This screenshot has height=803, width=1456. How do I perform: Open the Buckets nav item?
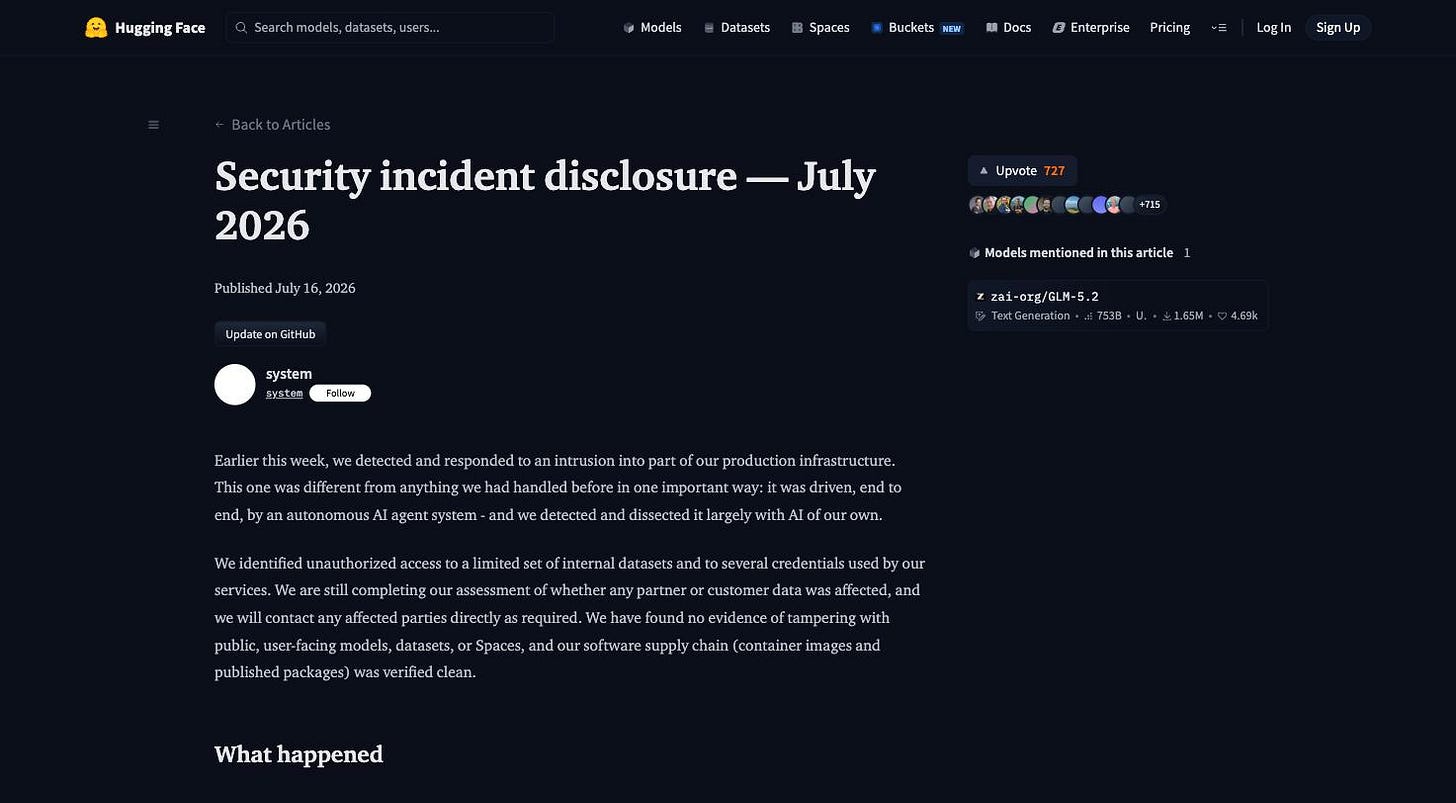(916, 28)
